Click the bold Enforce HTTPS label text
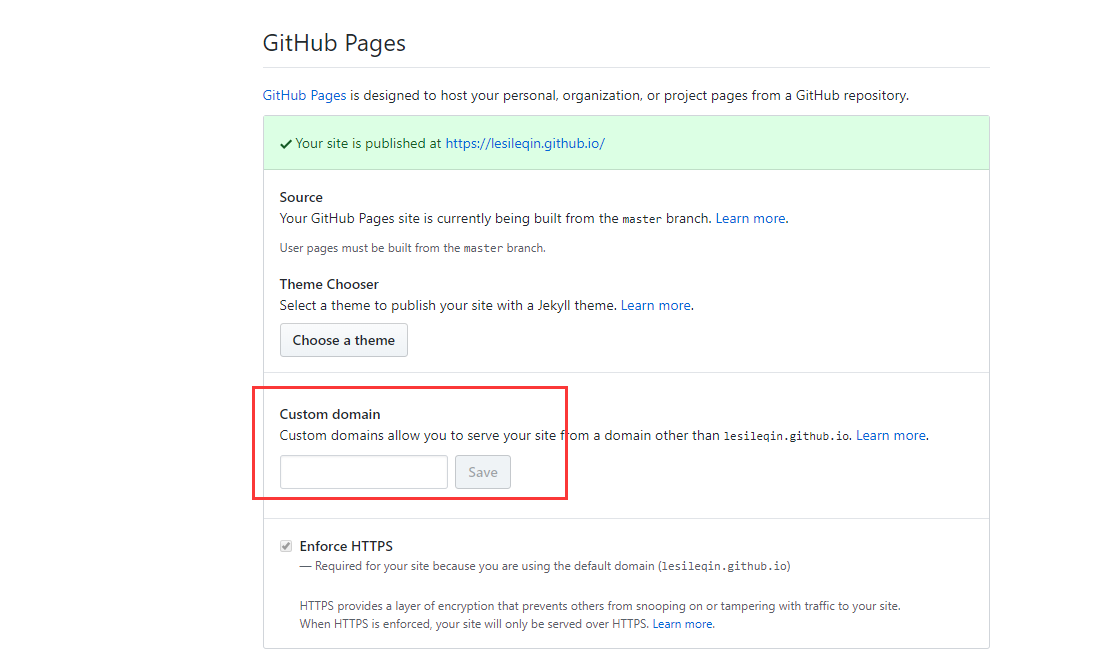The height and width of the screenshot is (658, 1093). pos(348,546)
